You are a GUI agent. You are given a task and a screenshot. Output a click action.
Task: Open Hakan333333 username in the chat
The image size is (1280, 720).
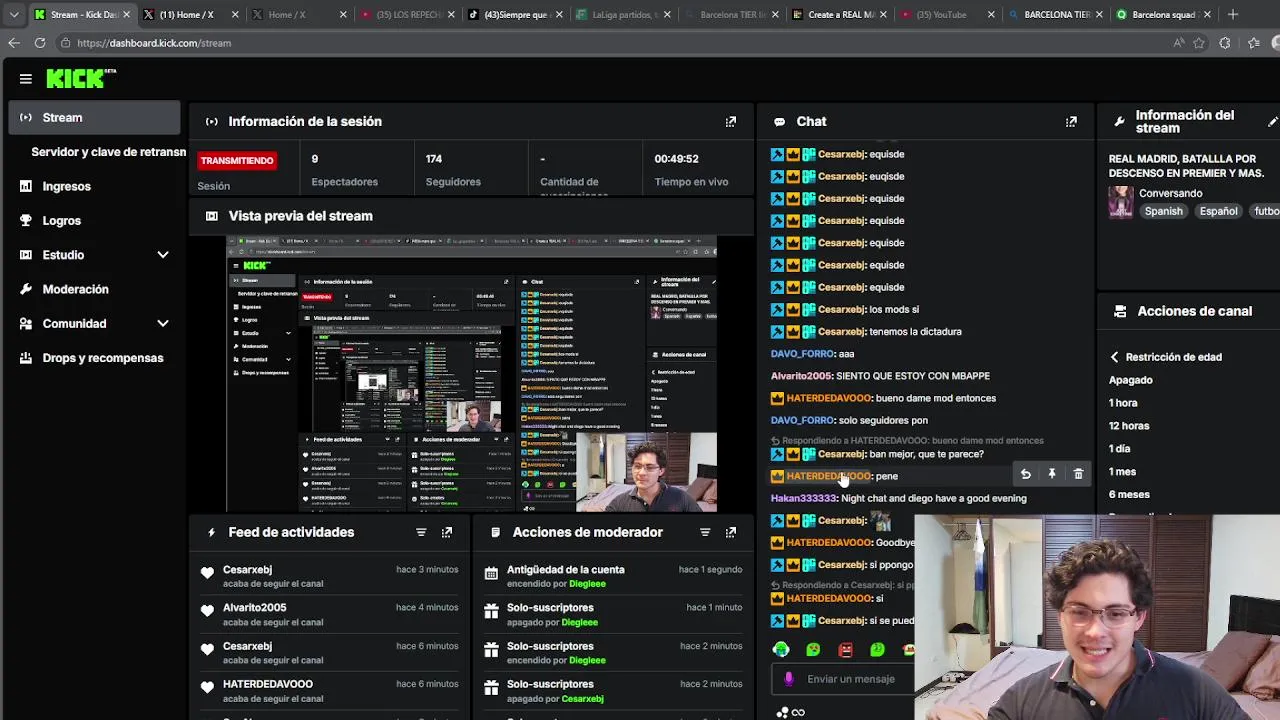coord(803,498)
